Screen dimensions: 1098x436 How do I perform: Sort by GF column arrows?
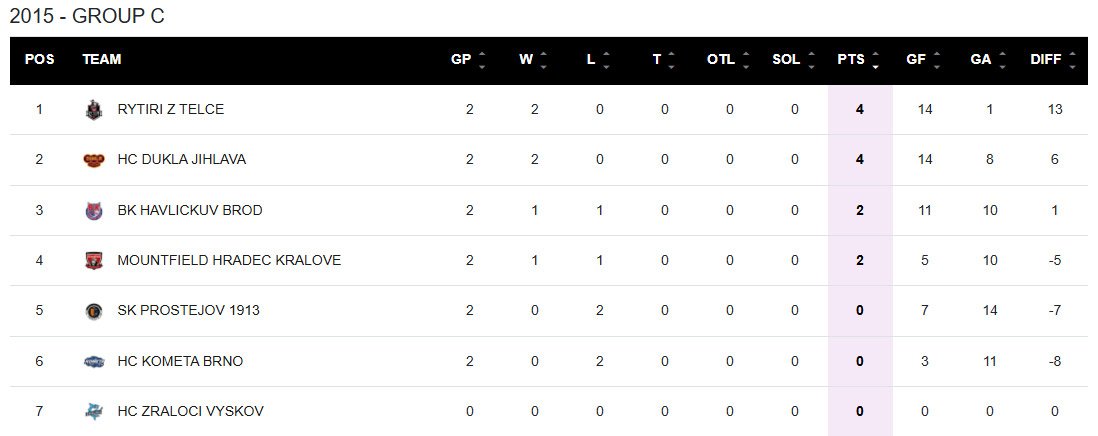pos(937,60)
